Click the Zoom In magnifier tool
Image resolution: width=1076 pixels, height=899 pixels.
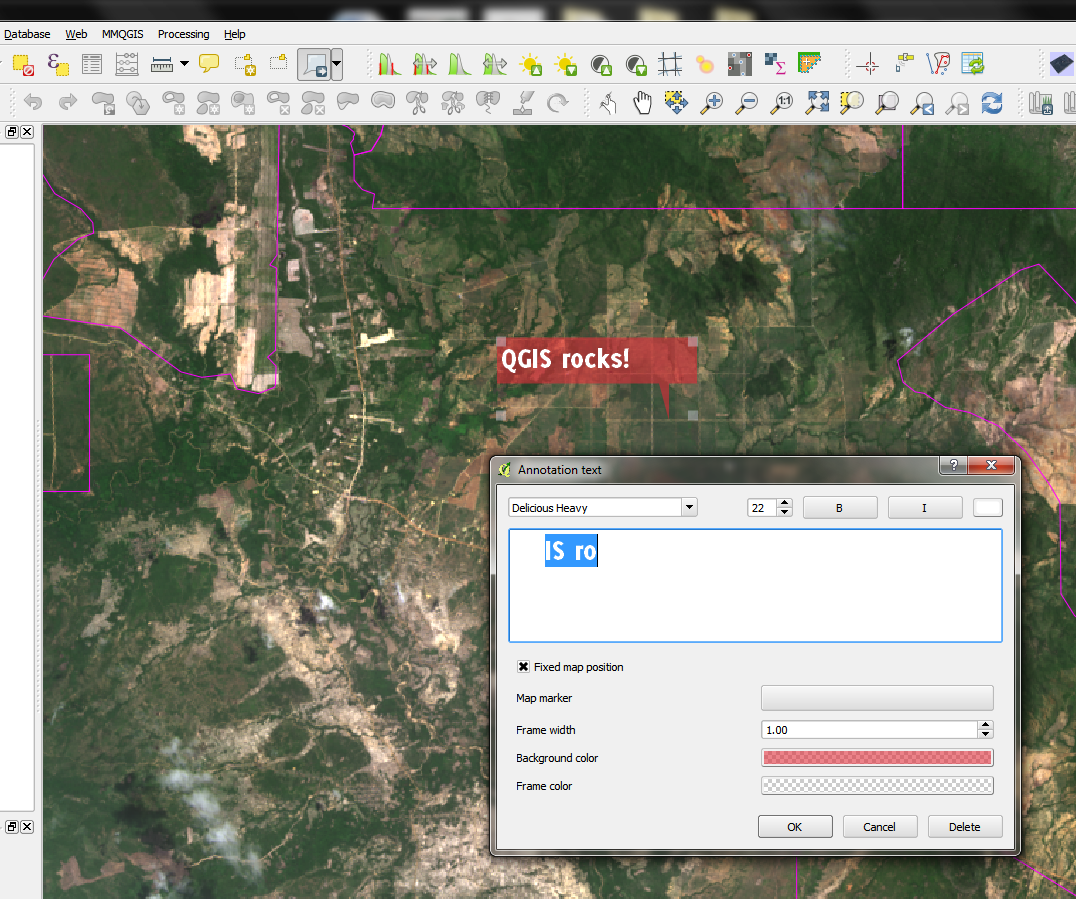pyautogui.click(x=711, y=102)
